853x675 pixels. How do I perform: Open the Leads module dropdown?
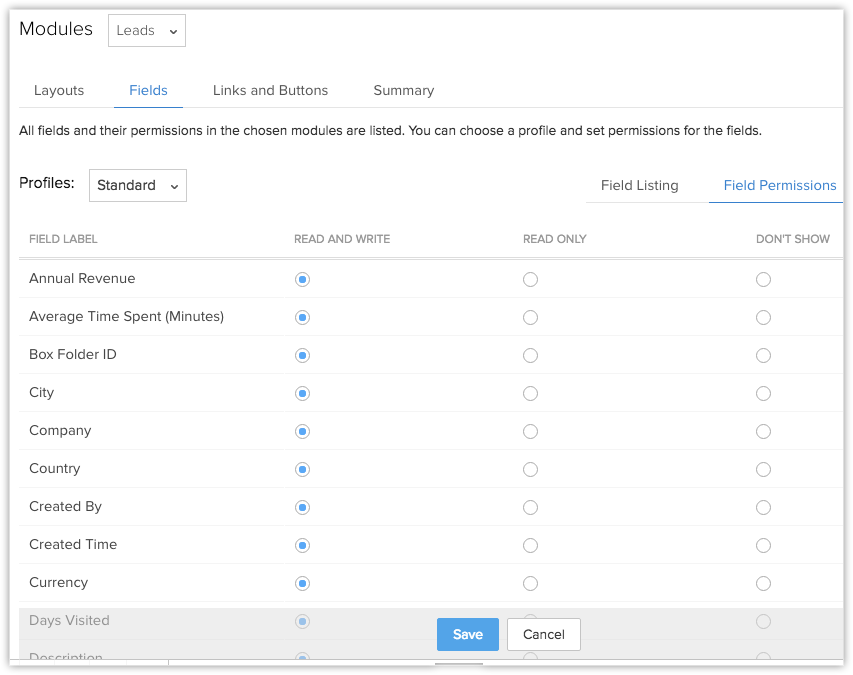pyautogui.click(x=147, y=31)
